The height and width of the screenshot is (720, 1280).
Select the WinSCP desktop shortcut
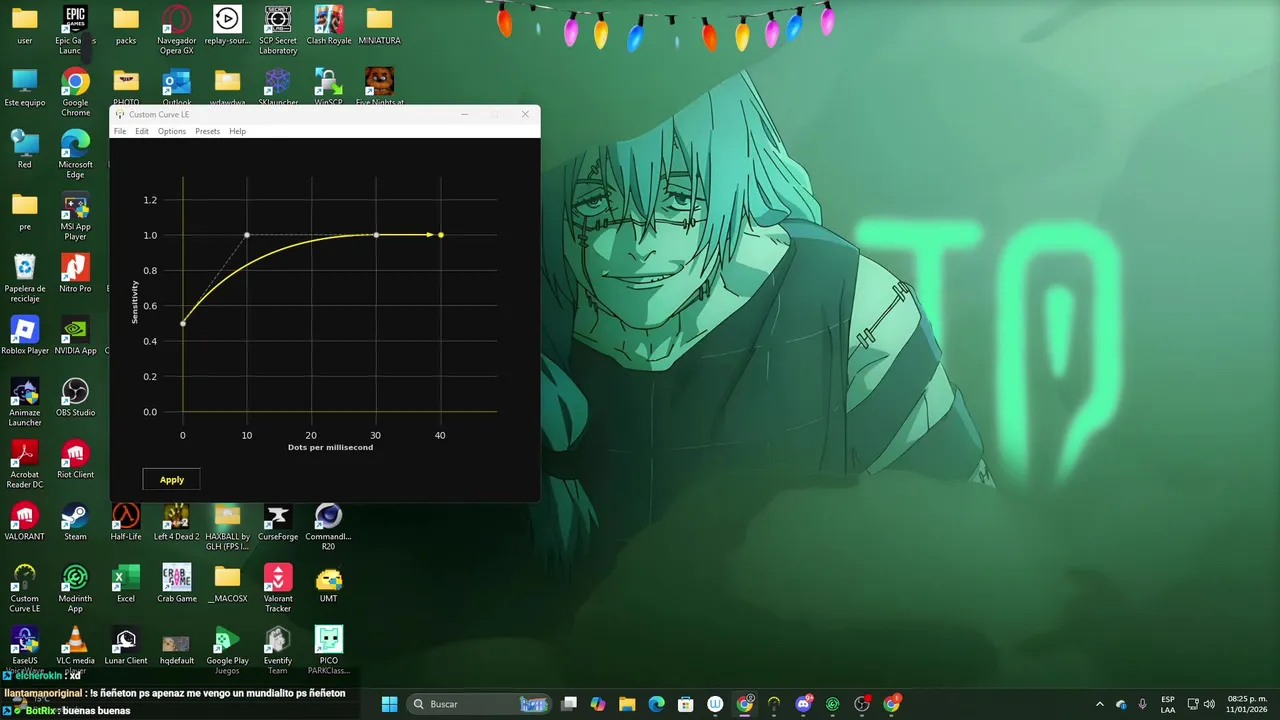(x=329, y=86)
